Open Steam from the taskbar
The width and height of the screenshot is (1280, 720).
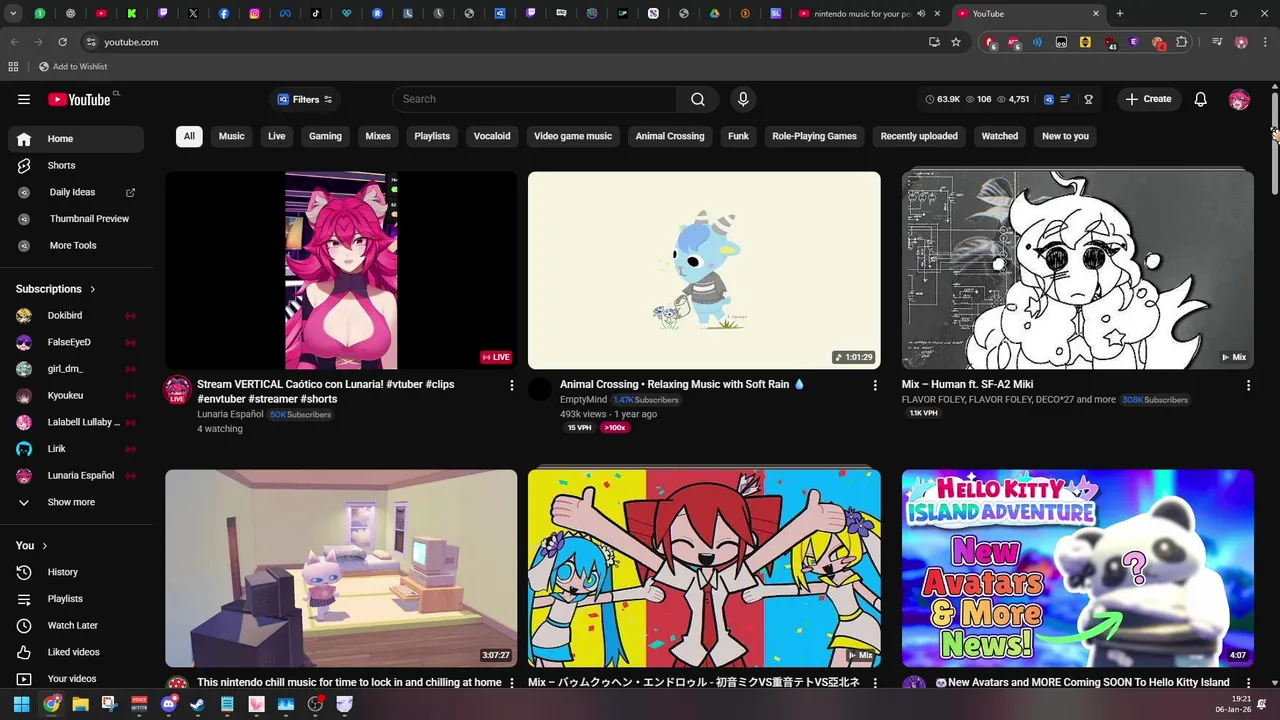pos(198,704)
